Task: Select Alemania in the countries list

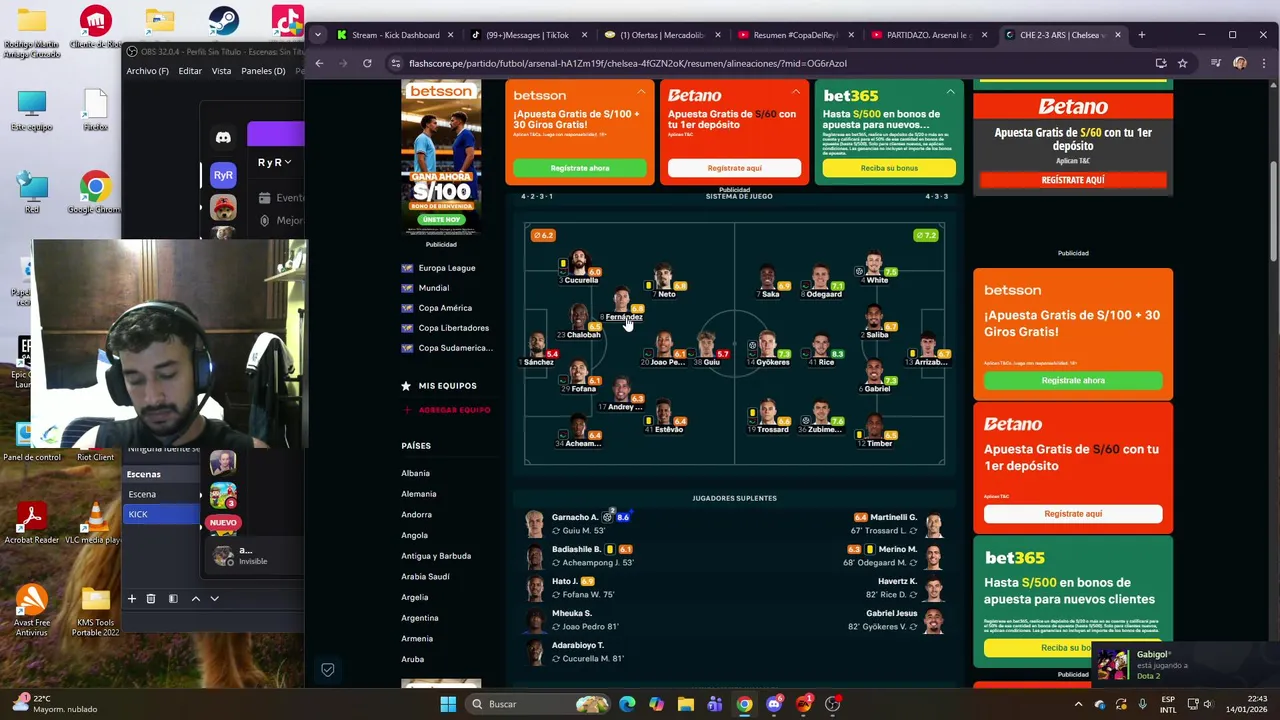Action: (x=419, y=494)
